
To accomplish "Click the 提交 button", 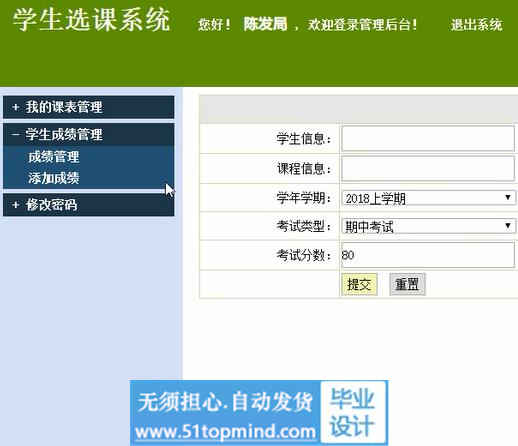I will (359, 284).
